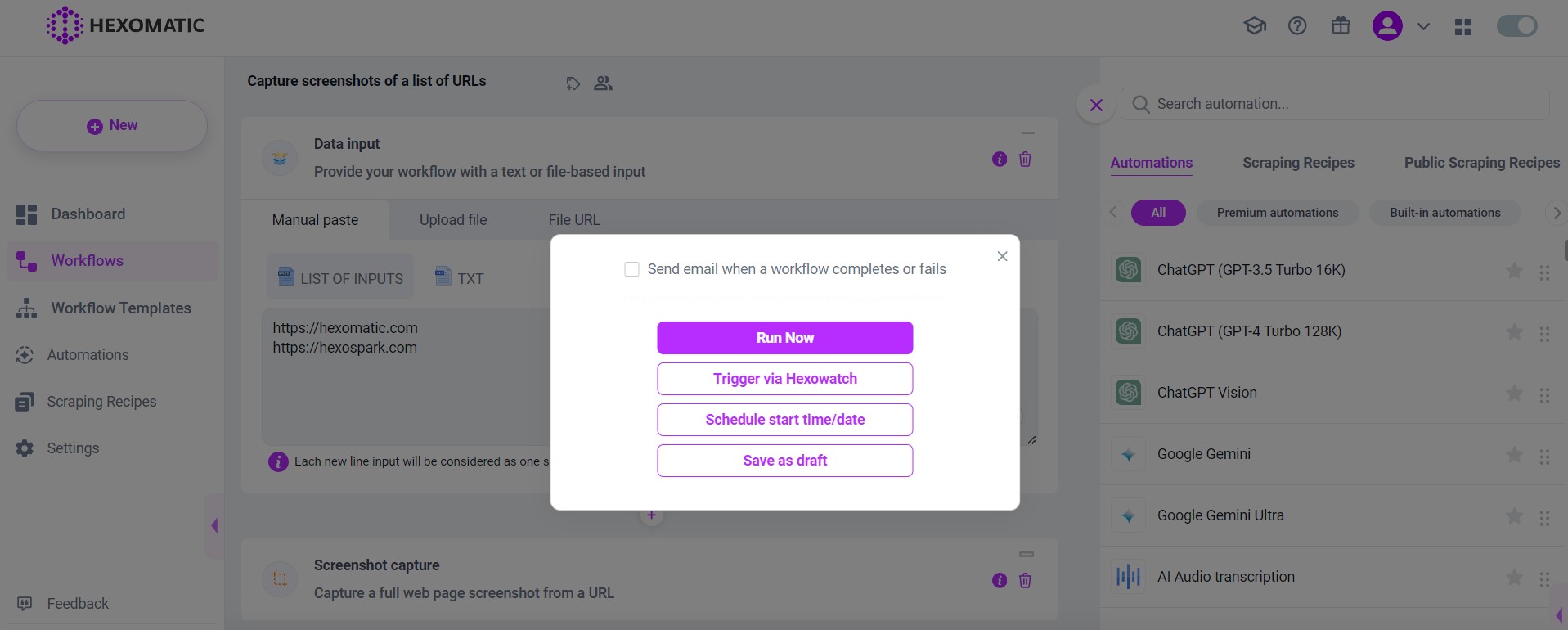1568x630 pixels.
Task: Click the tutorials graduation cap icon
Action: tap(1254, 25)
